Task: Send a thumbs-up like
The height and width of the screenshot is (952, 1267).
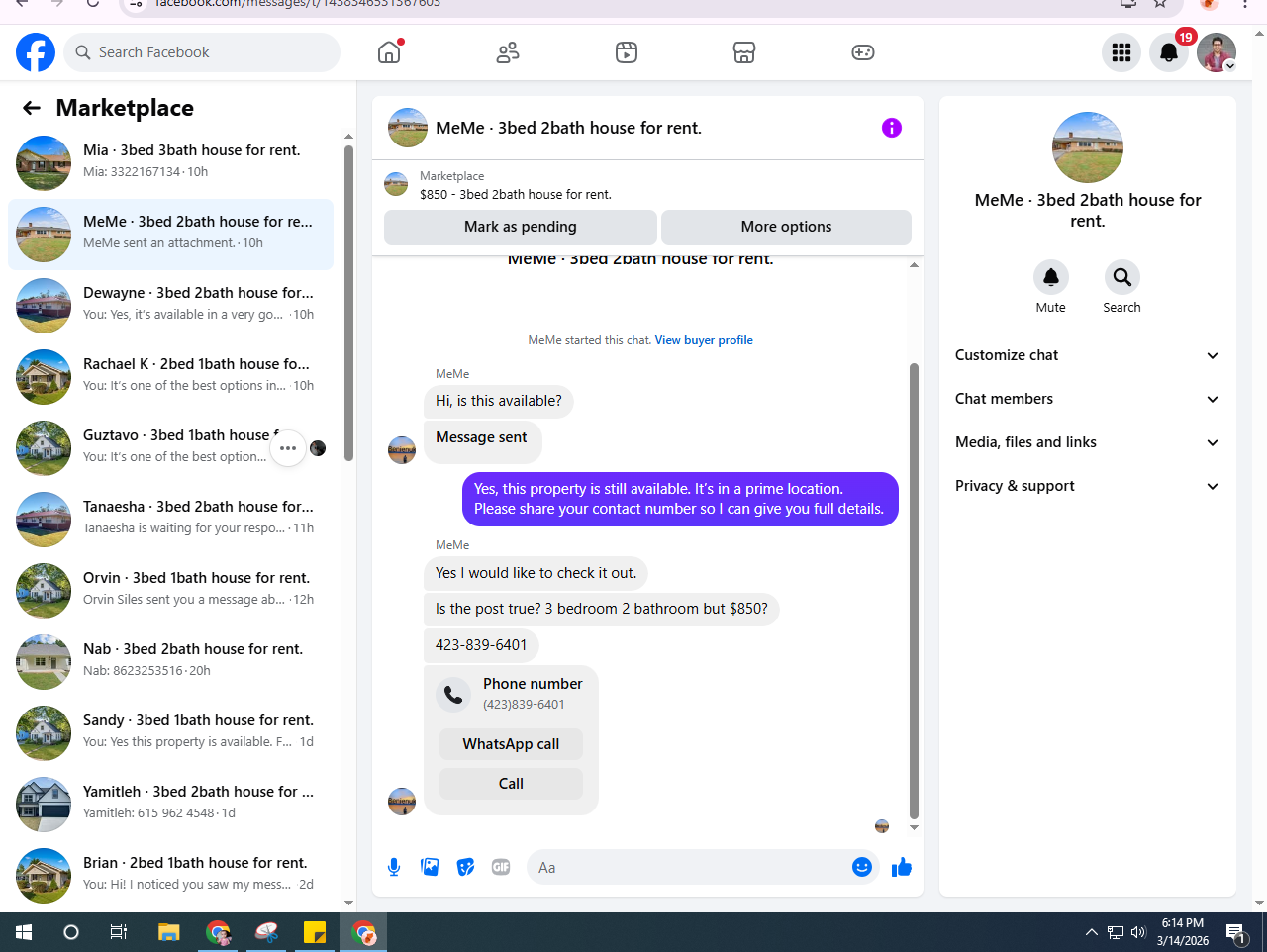Action: tap(902, 868)
